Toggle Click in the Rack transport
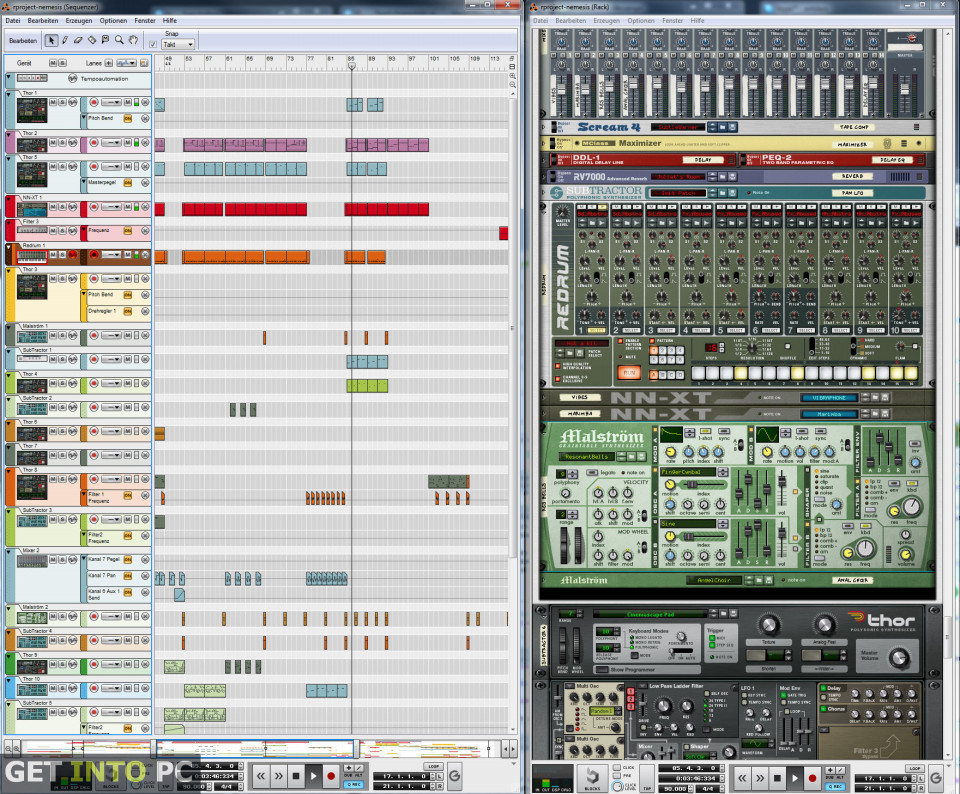This screenshot has width=960, height=794. (x=617, y=767)
